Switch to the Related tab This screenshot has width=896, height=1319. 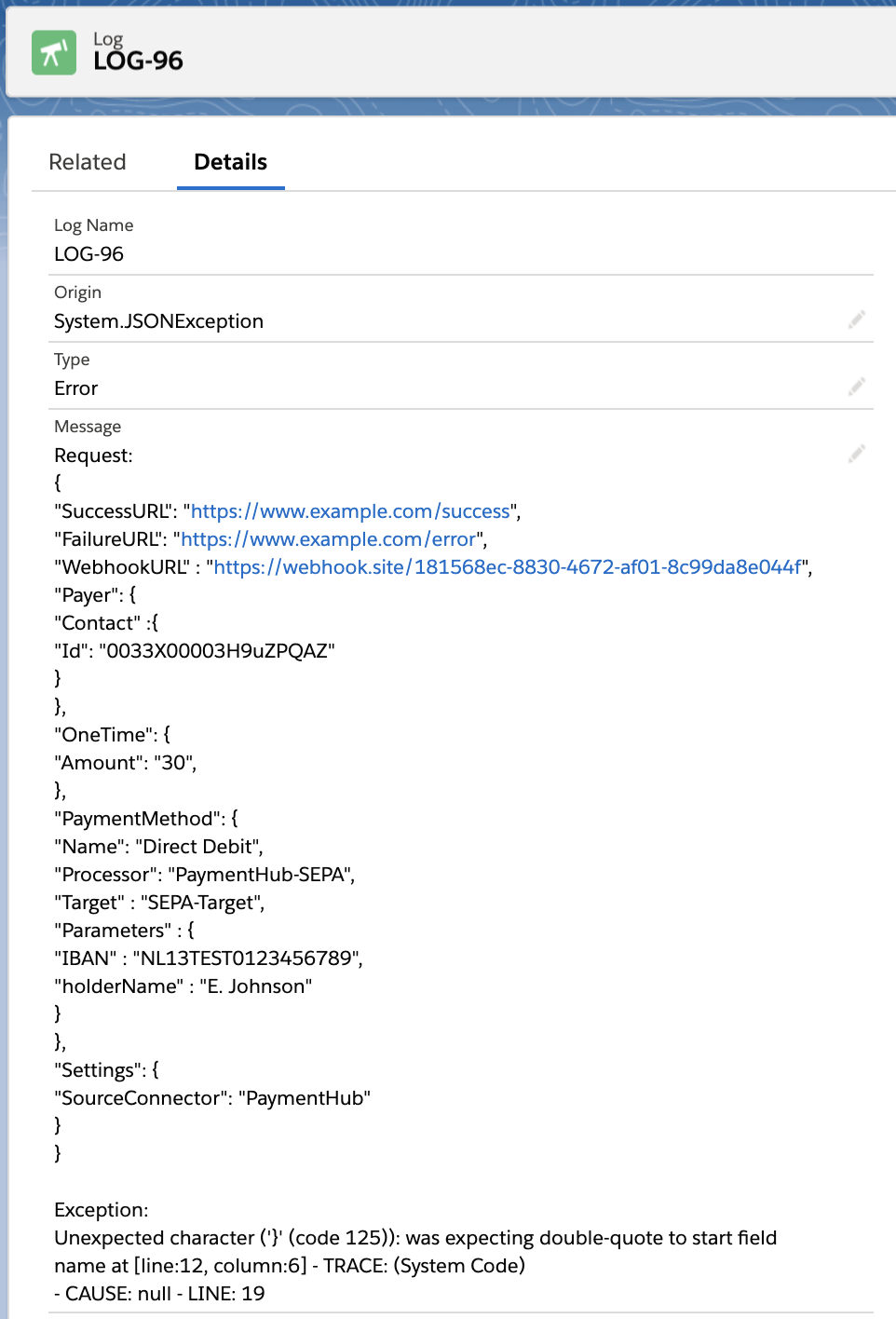(88, 162)
